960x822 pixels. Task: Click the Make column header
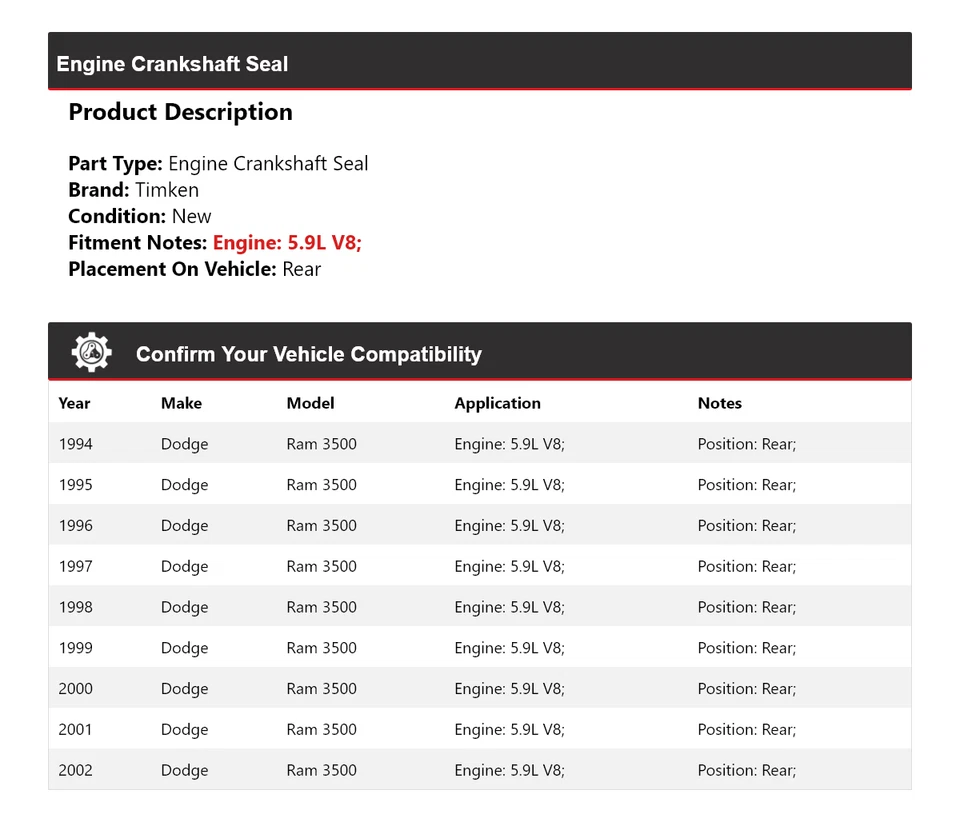click(181, 403)
